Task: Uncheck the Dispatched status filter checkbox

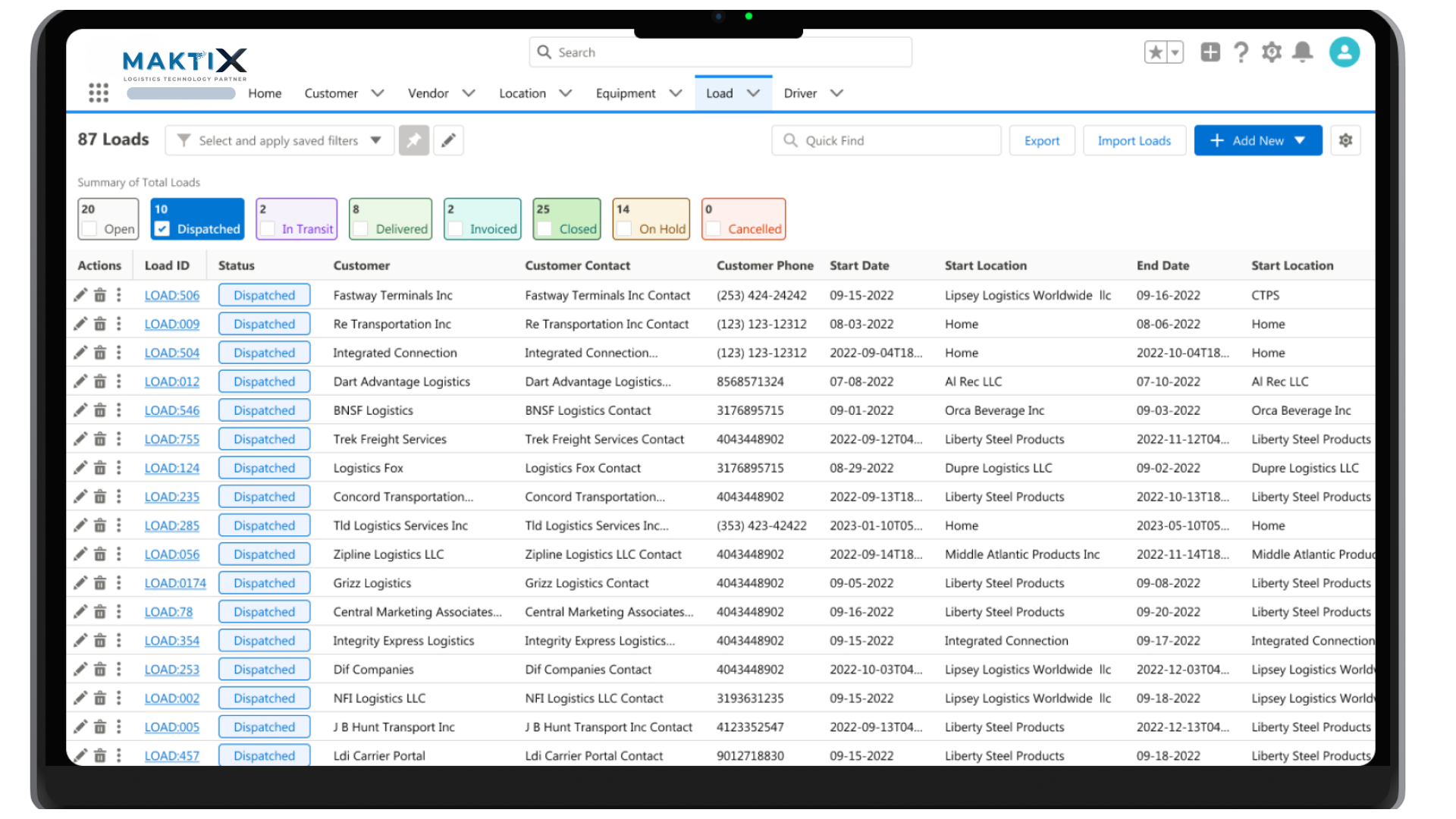Action: click(x=162, y=229)
